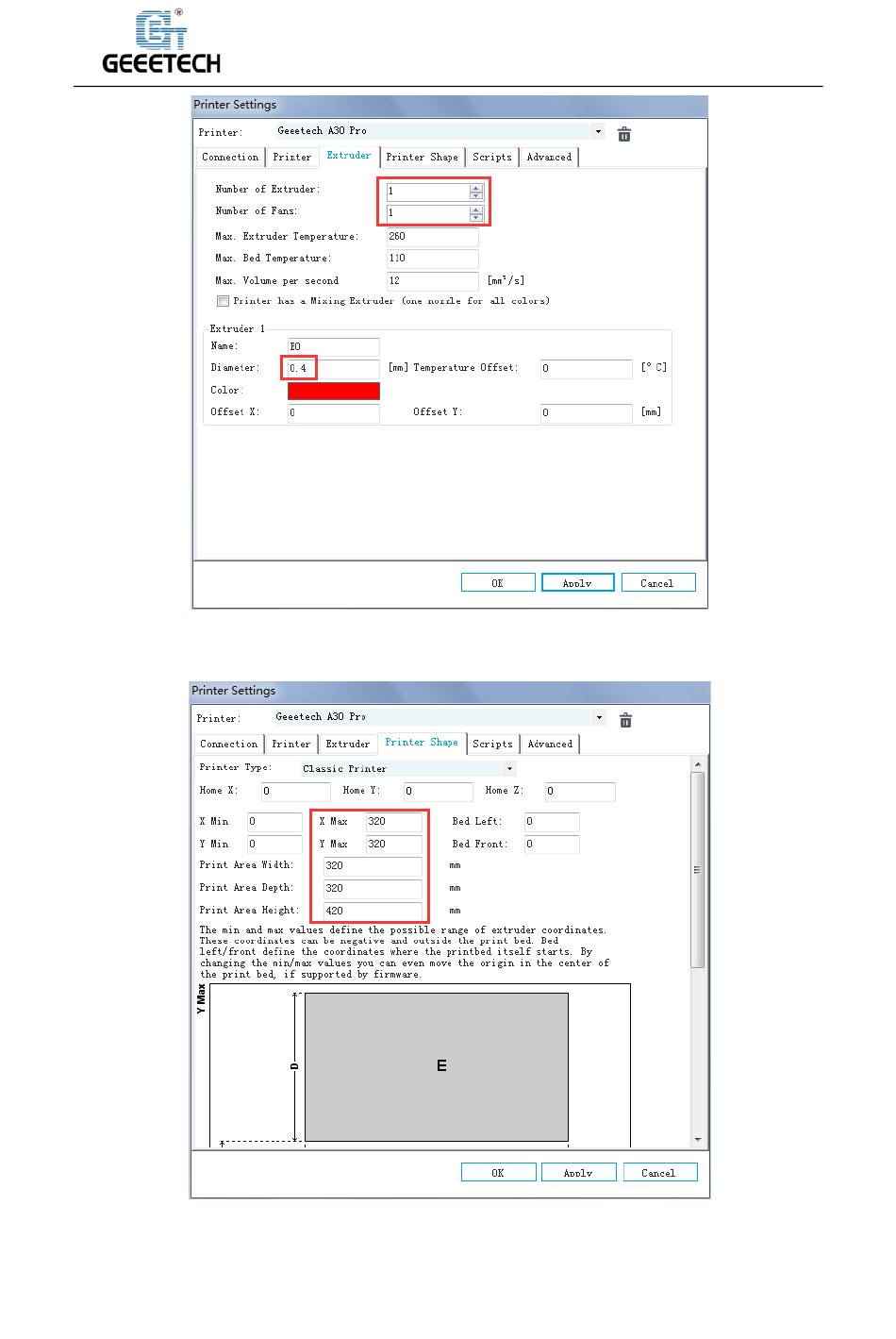Image resolution: width=896 pixels, height=1339 pixels.
Task: Click the Y Min field
Action: click(274, 845)
